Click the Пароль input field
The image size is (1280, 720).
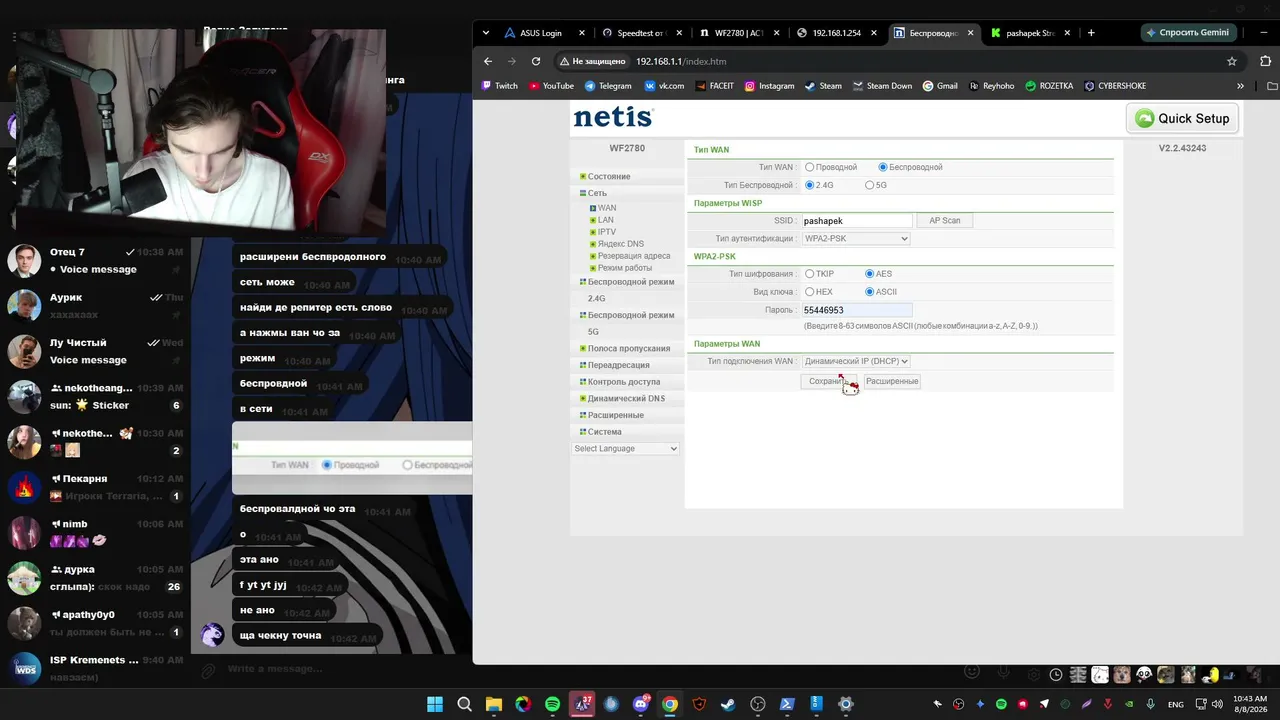coord(857,310)
